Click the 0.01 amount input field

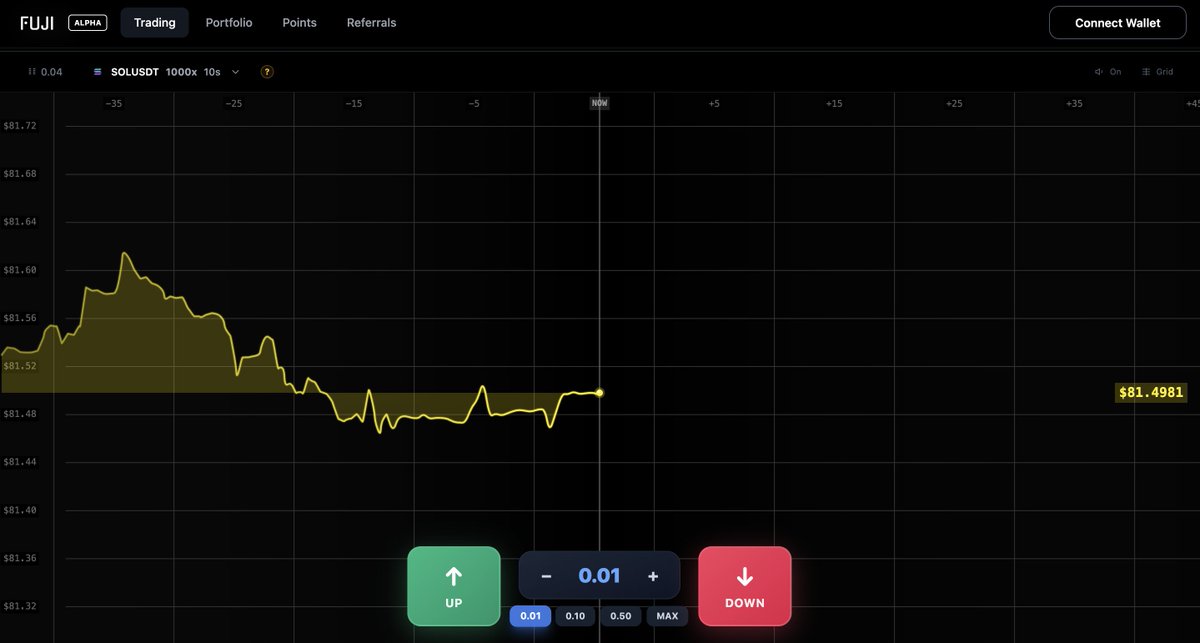point(599,576)
